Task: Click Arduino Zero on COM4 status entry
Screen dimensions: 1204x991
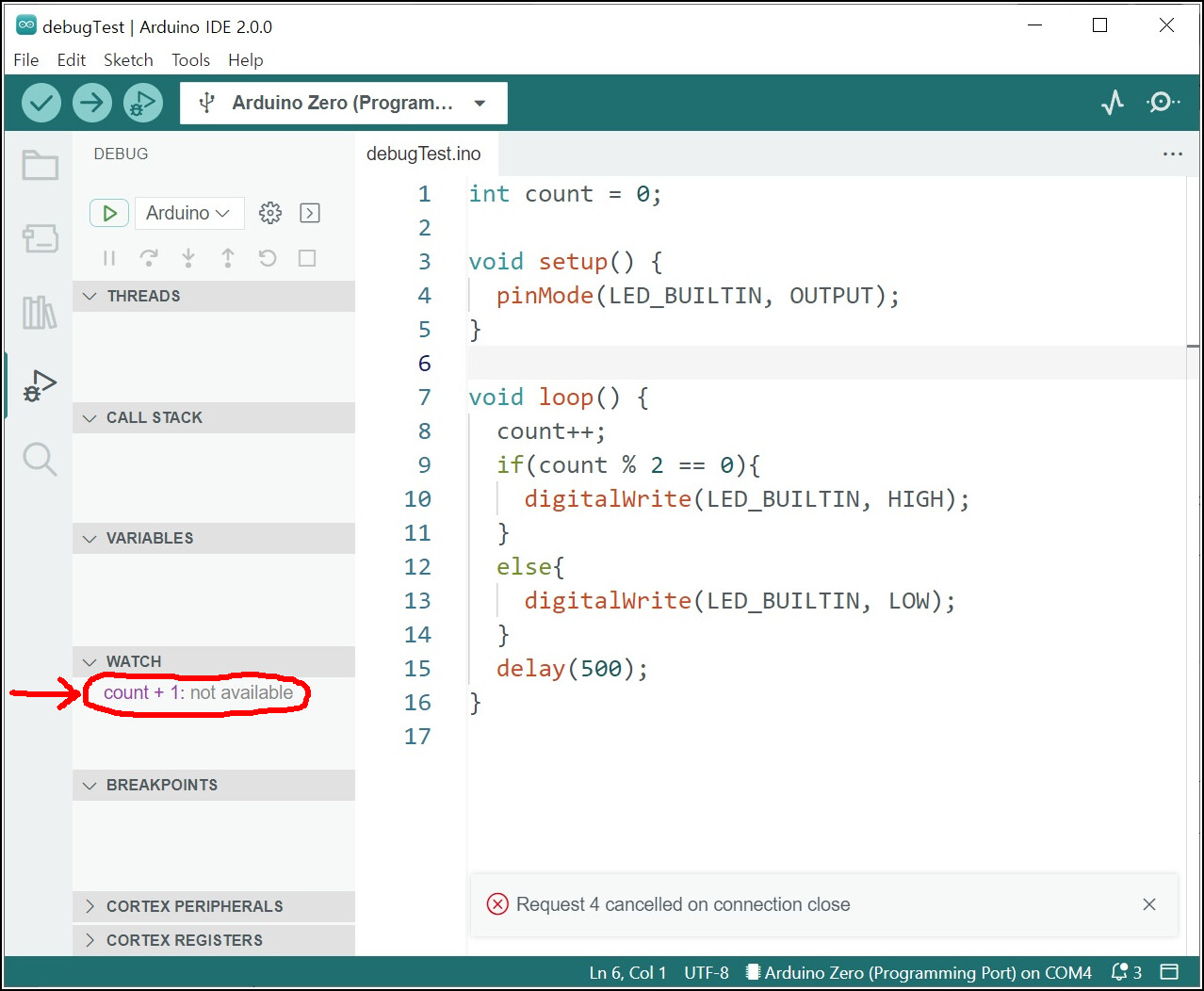Action: click(919, 972)
